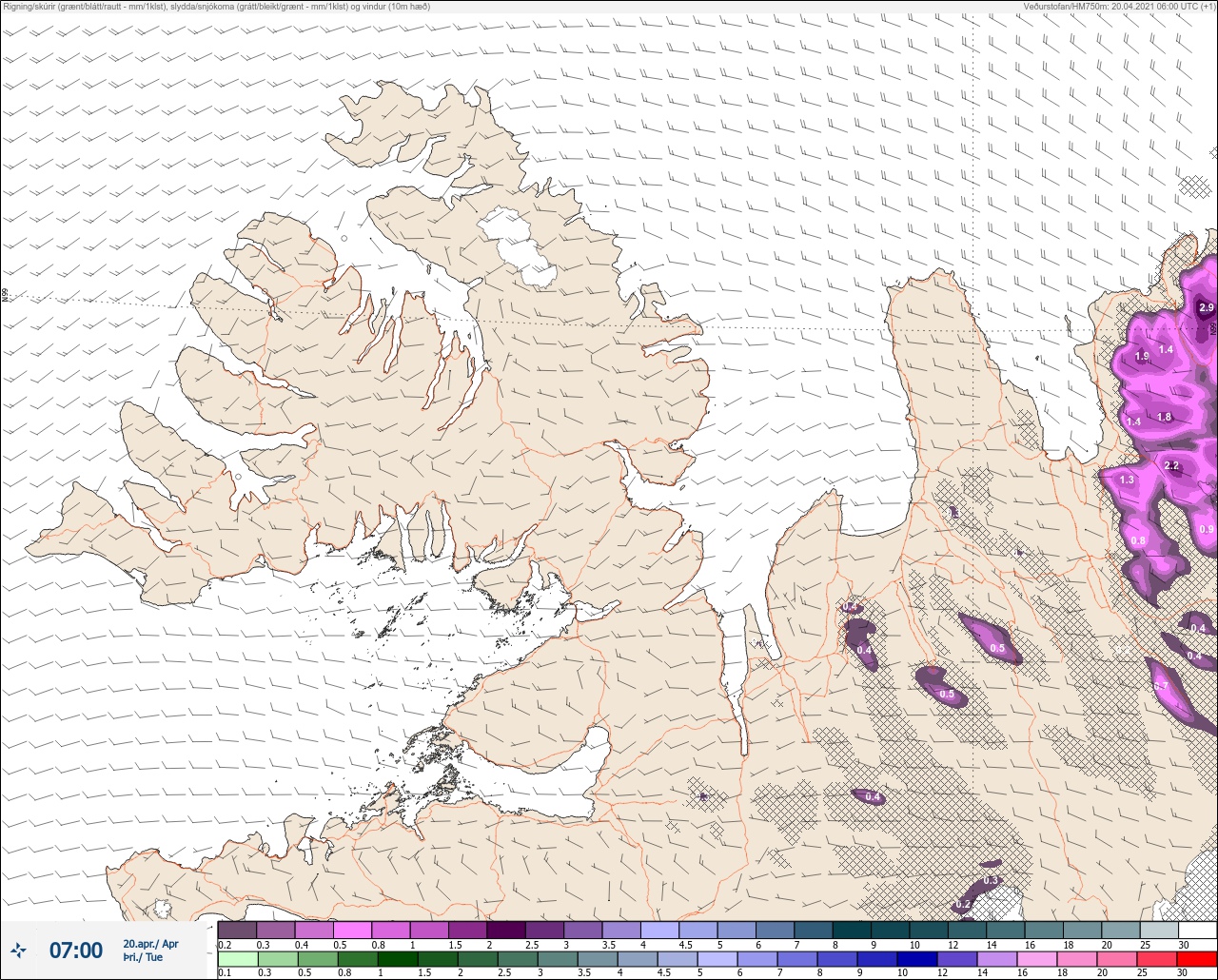Select the darkest green lower swatch starting at 1
1218x980 pixels.
pos(398,958)
